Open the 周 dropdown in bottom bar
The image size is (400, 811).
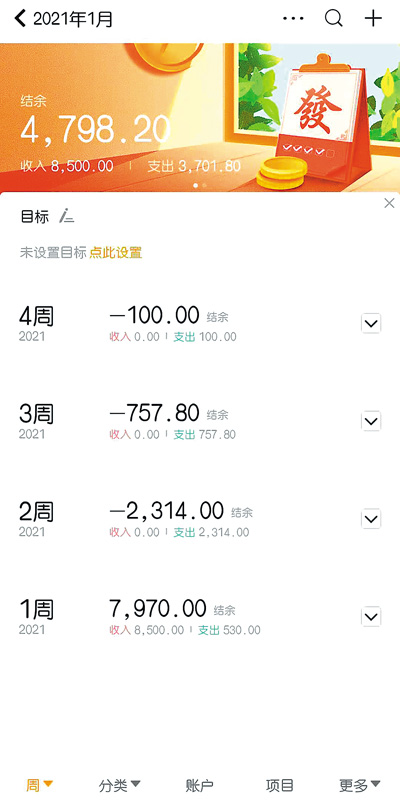point(39,786)
